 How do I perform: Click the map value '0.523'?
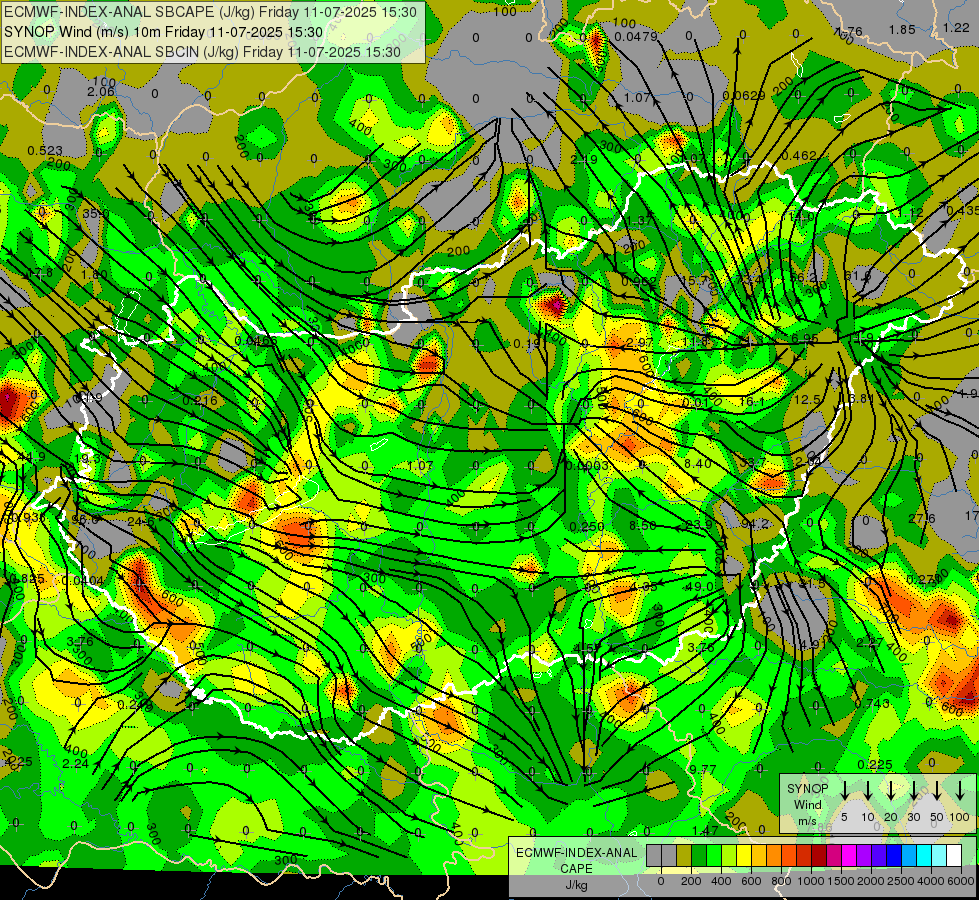coord(45,151)
